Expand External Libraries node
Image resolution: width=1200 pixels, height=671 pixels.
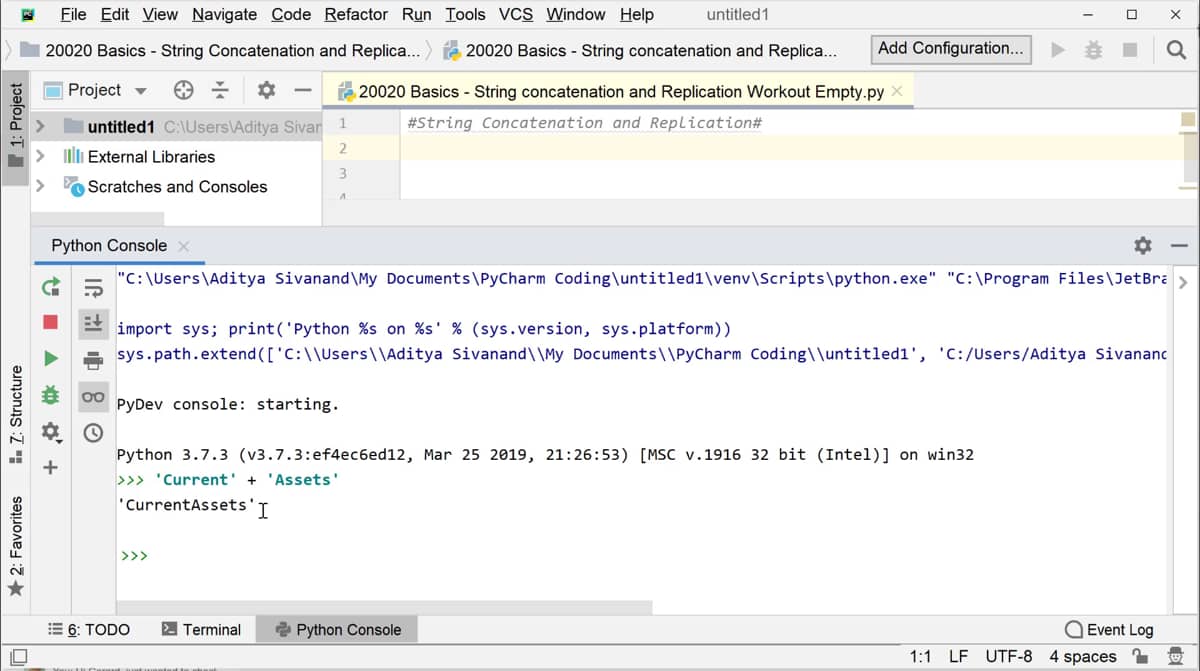[41, 157]
